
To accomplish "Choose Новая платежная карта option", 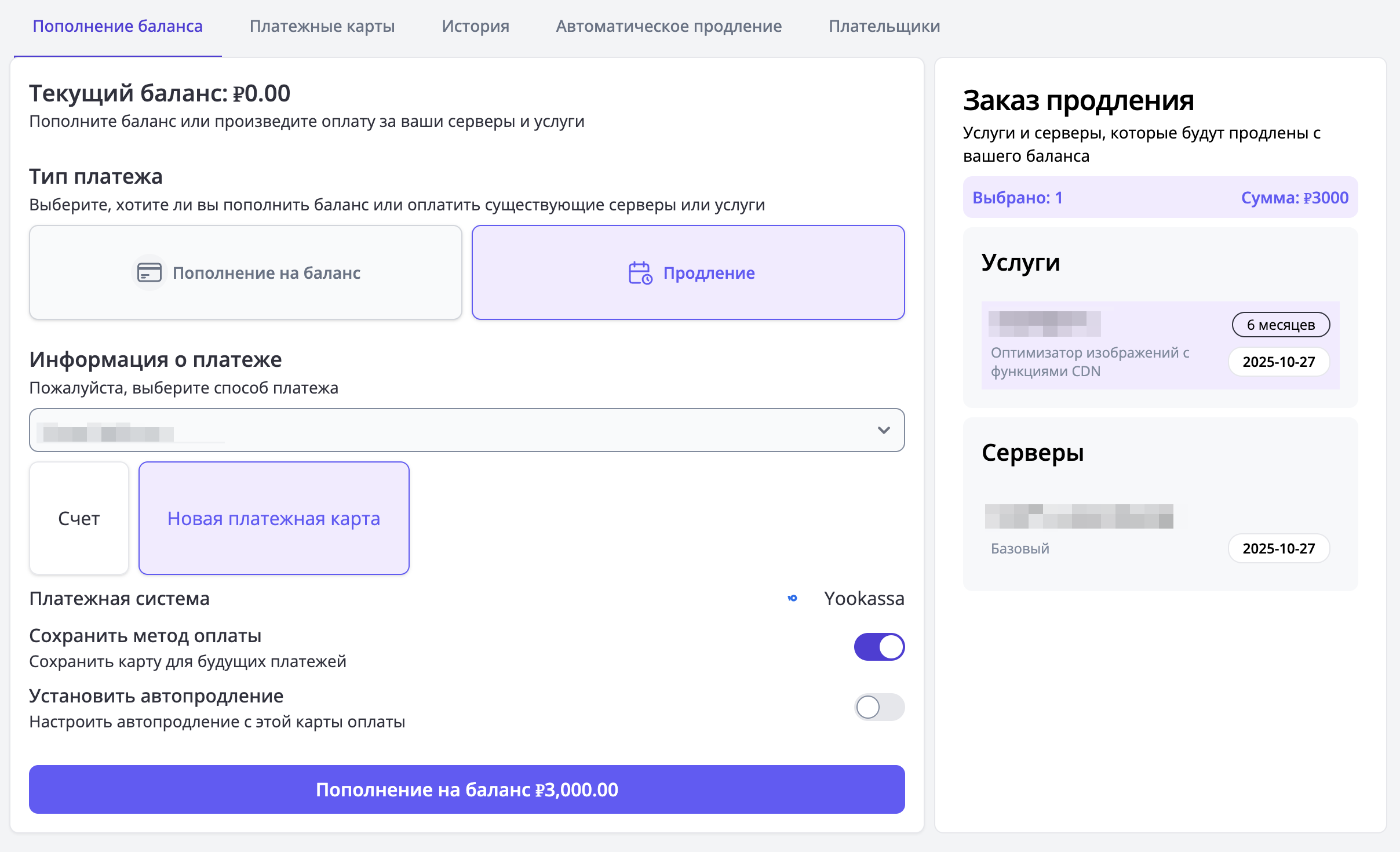I will pyautogui.click(x=274, y=518).
